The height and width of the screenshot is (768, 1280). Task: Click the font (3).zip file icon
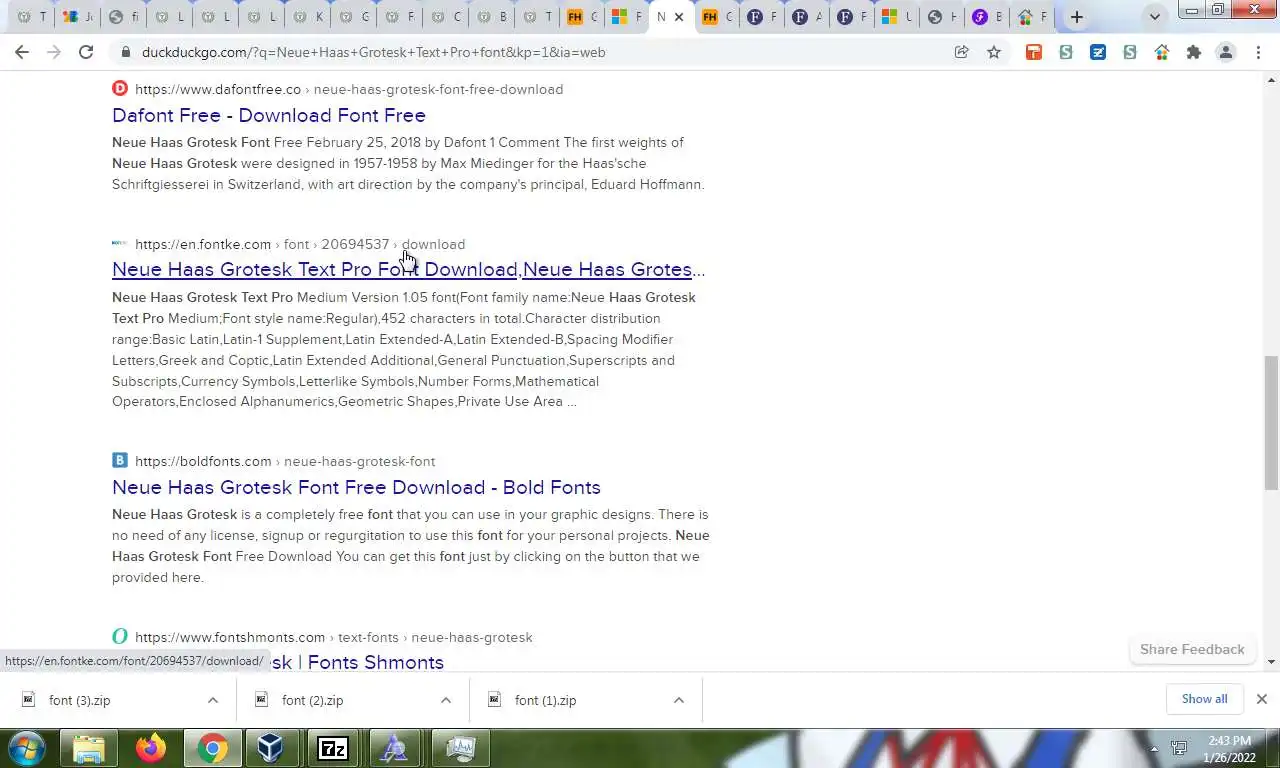pos(29,700)
